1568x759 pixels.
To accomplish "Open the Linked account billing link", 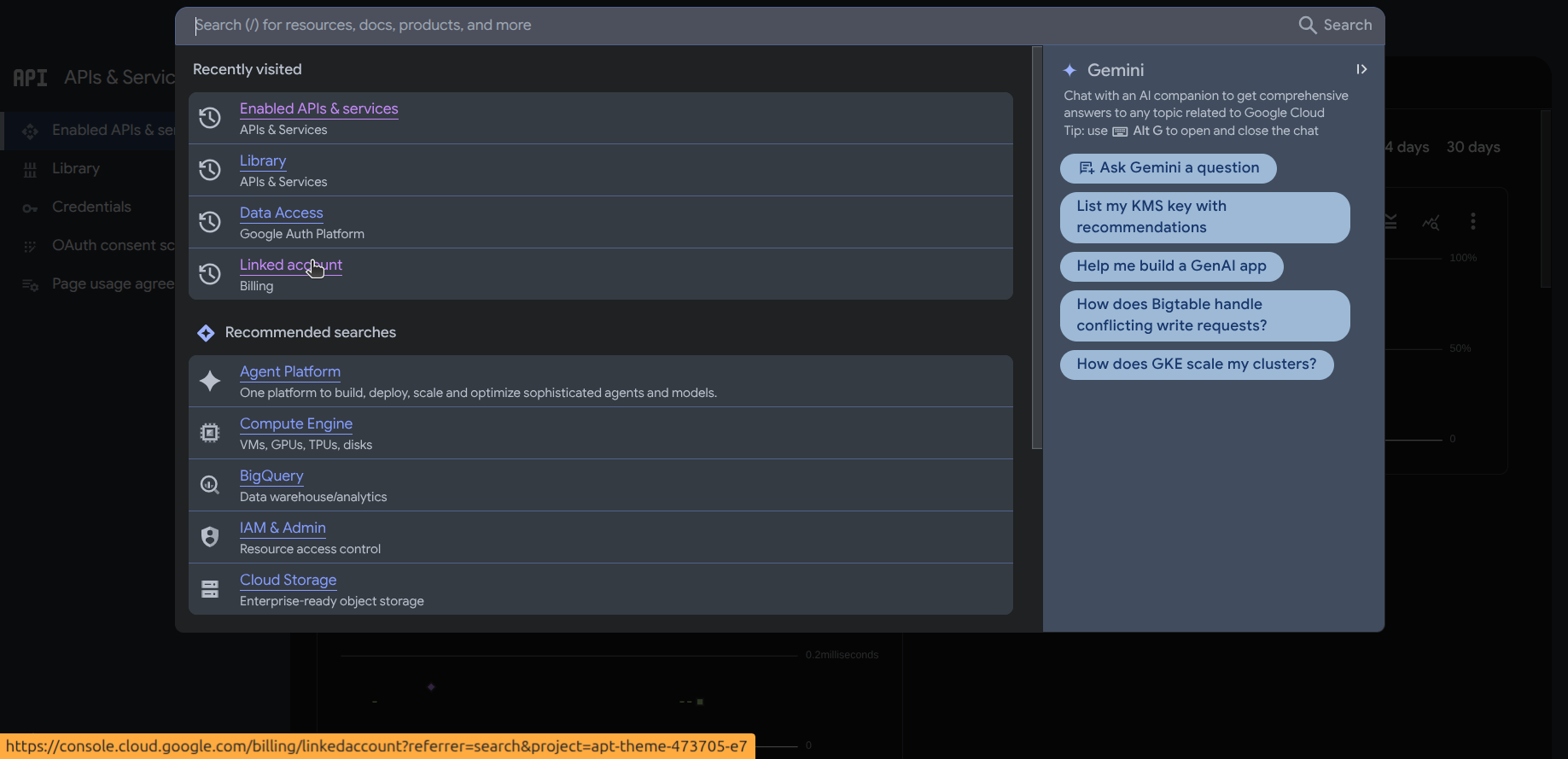I will coord(291,265).
